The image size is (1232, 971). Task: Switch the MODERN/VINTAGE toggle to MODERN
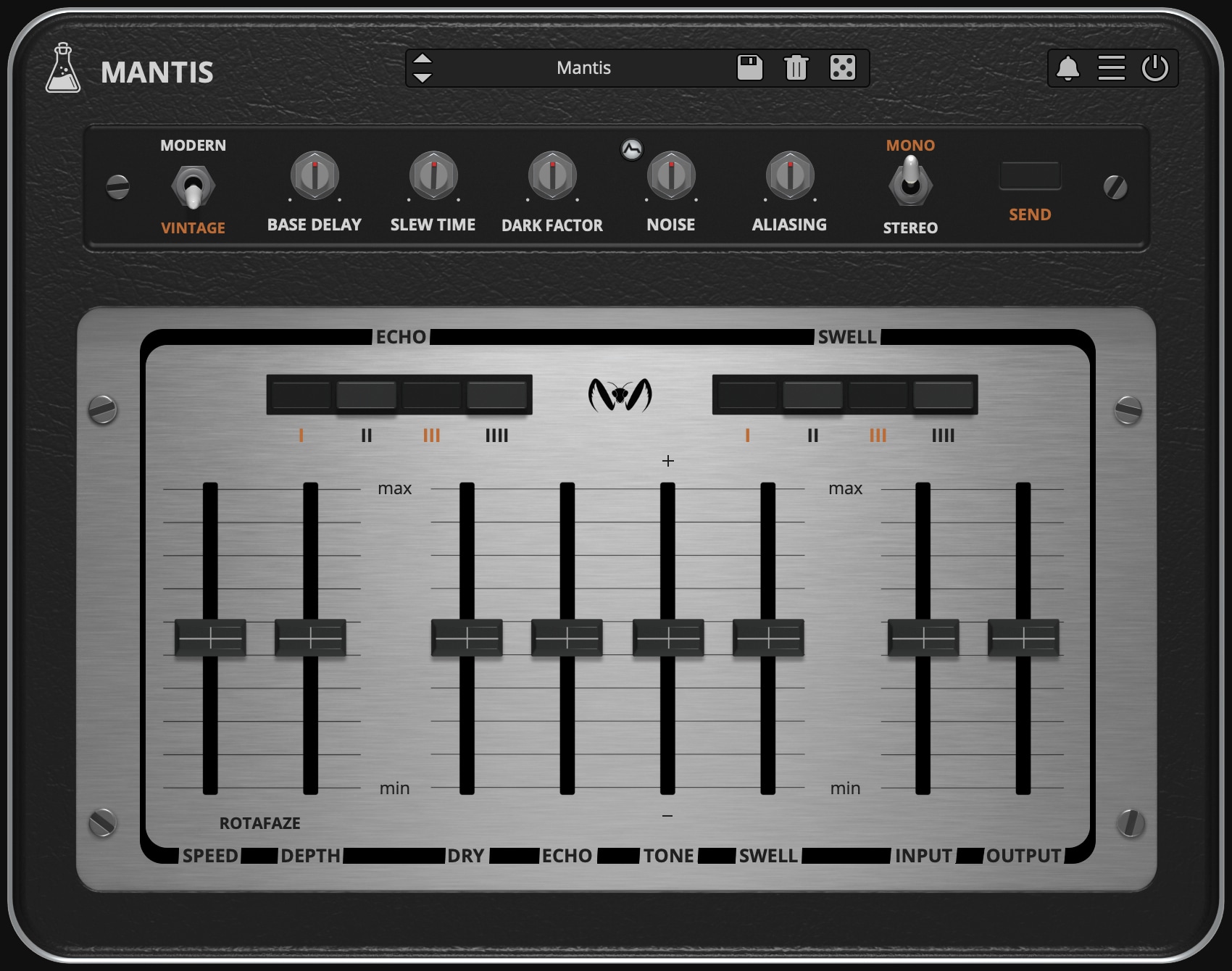click(193, 174)
